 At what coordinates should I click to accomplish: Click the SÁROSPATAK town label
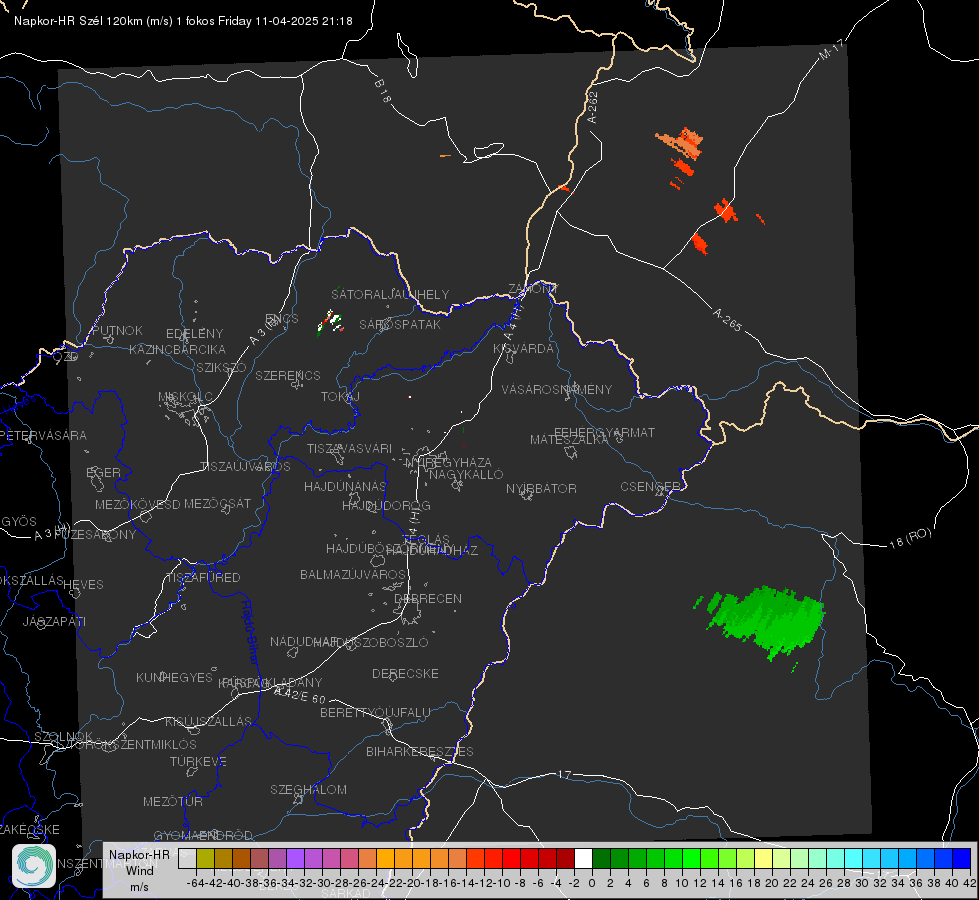[400, 324]
